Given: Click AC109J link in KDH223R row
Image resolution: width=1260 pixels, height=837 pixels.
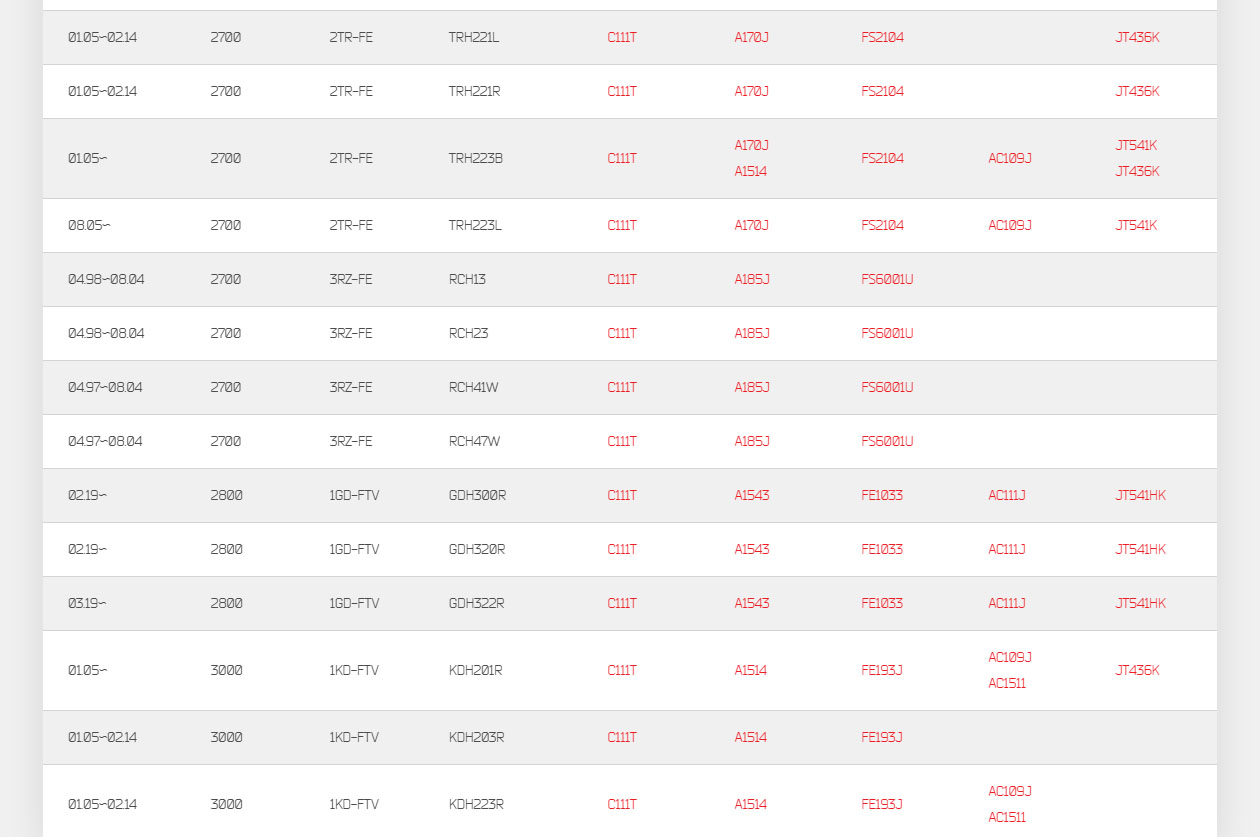Looking at the screenshot, I should coord(1010,792).
